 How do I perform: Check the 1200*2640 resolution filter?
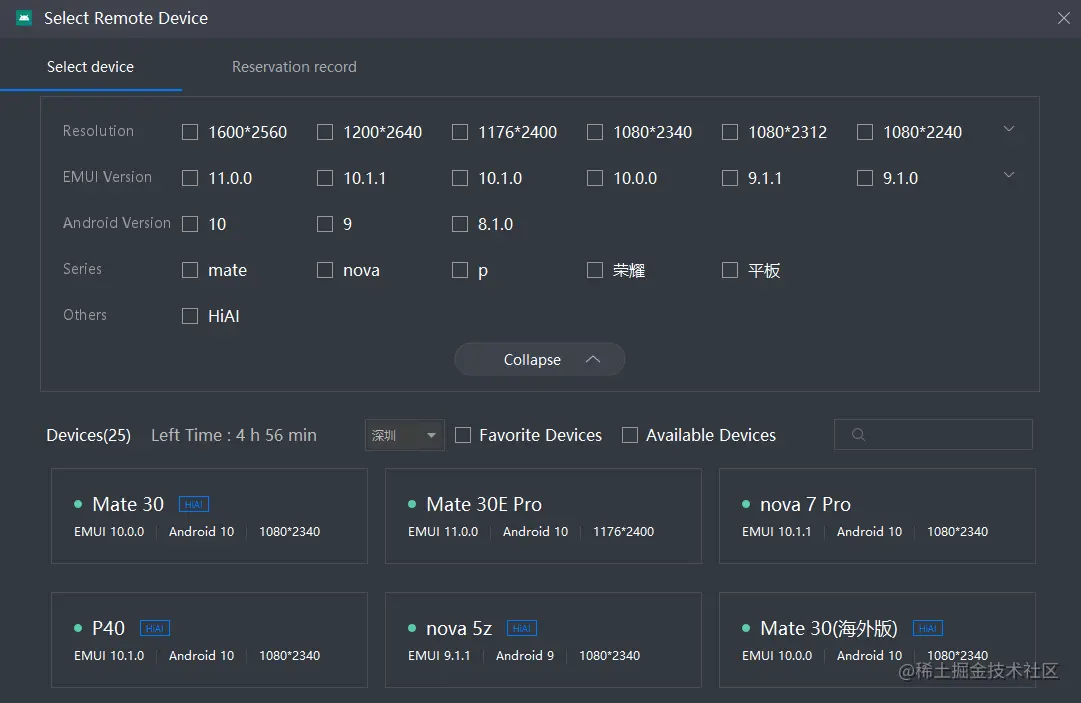[x=325, y=132]
